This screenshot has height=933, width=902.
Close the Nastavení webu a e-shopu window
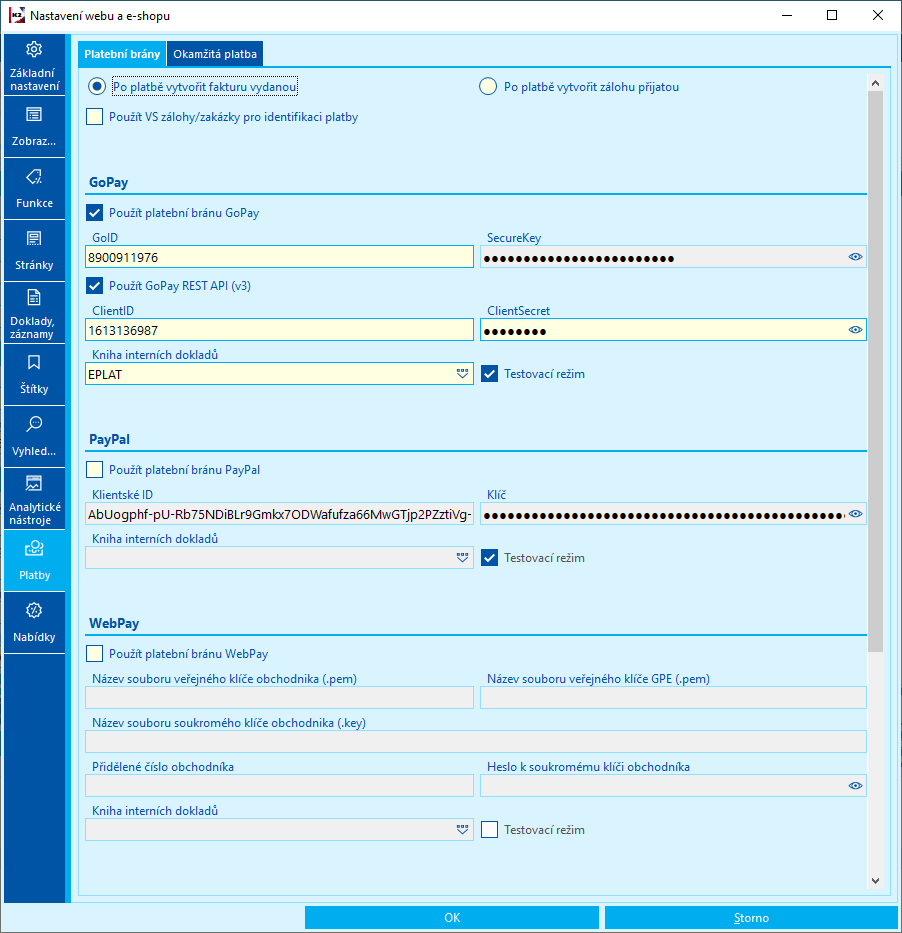[x=878, y=15]
